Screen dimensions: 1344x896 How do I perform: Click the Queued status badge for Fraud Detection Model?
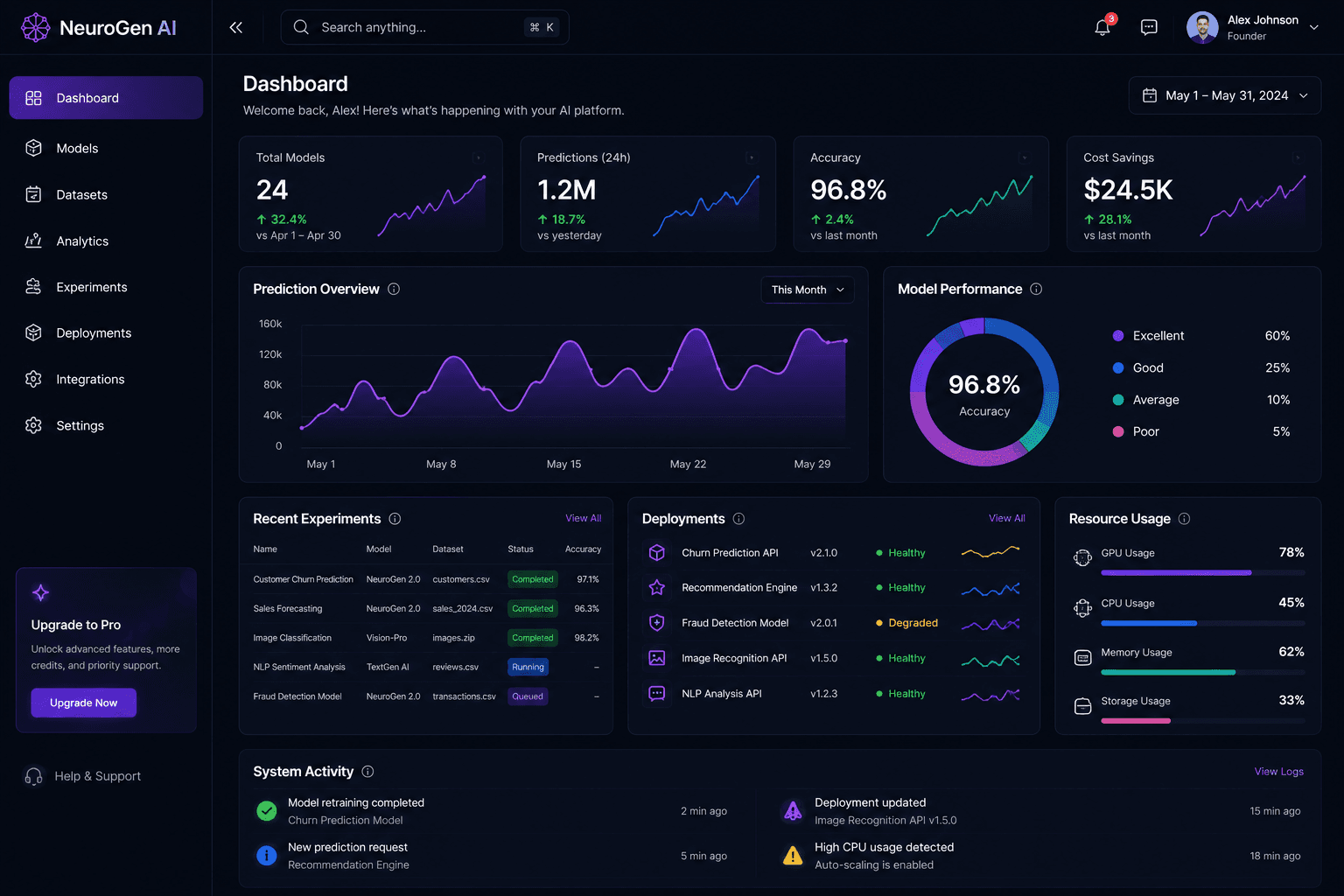coord(528,696)
